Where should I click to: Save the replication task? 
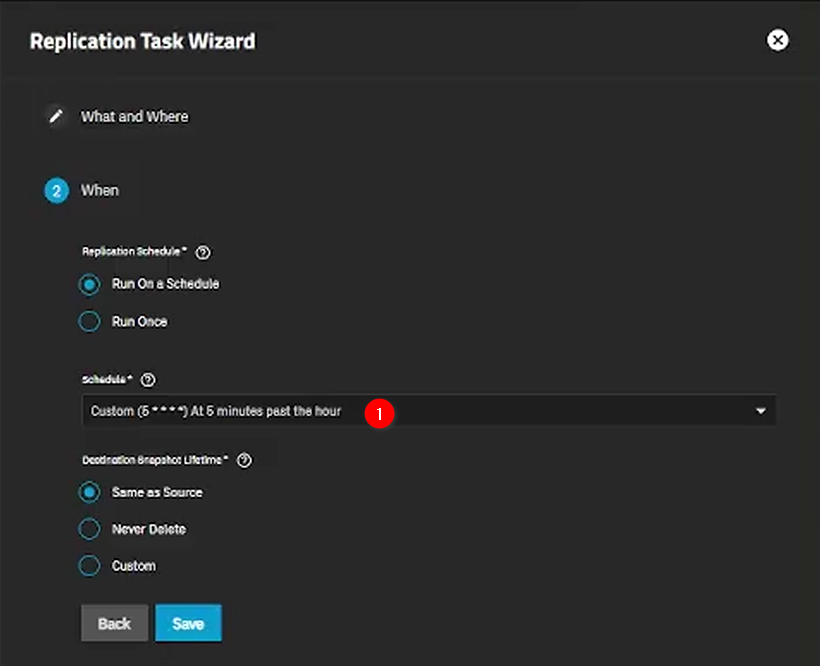point(188,623)
